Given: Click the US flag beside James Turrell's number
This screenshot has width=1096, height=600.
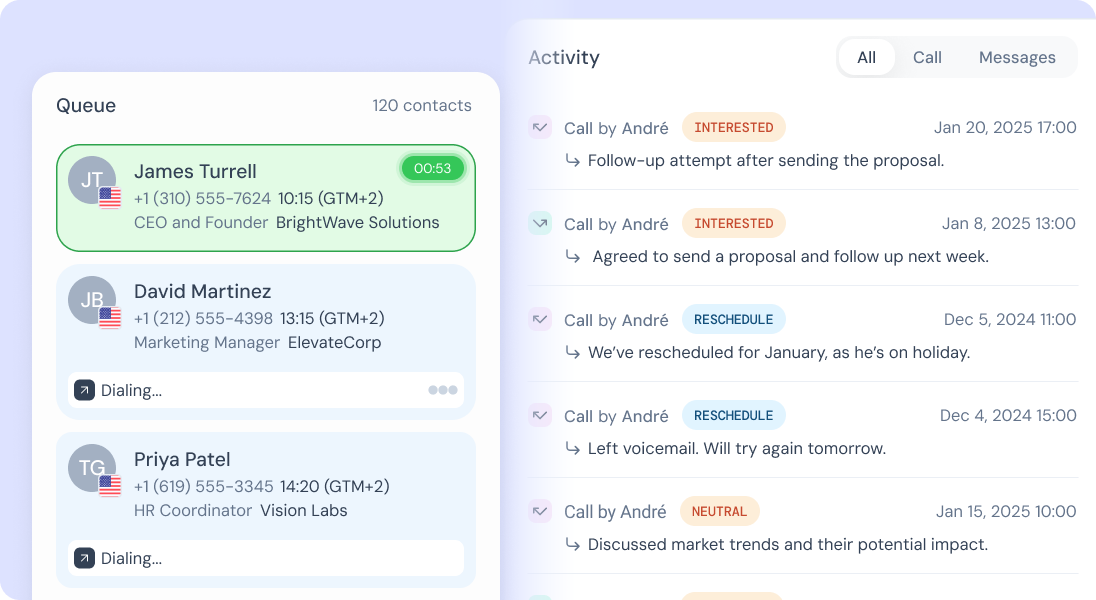Looking at the screenshot, I should coord(112,199).
